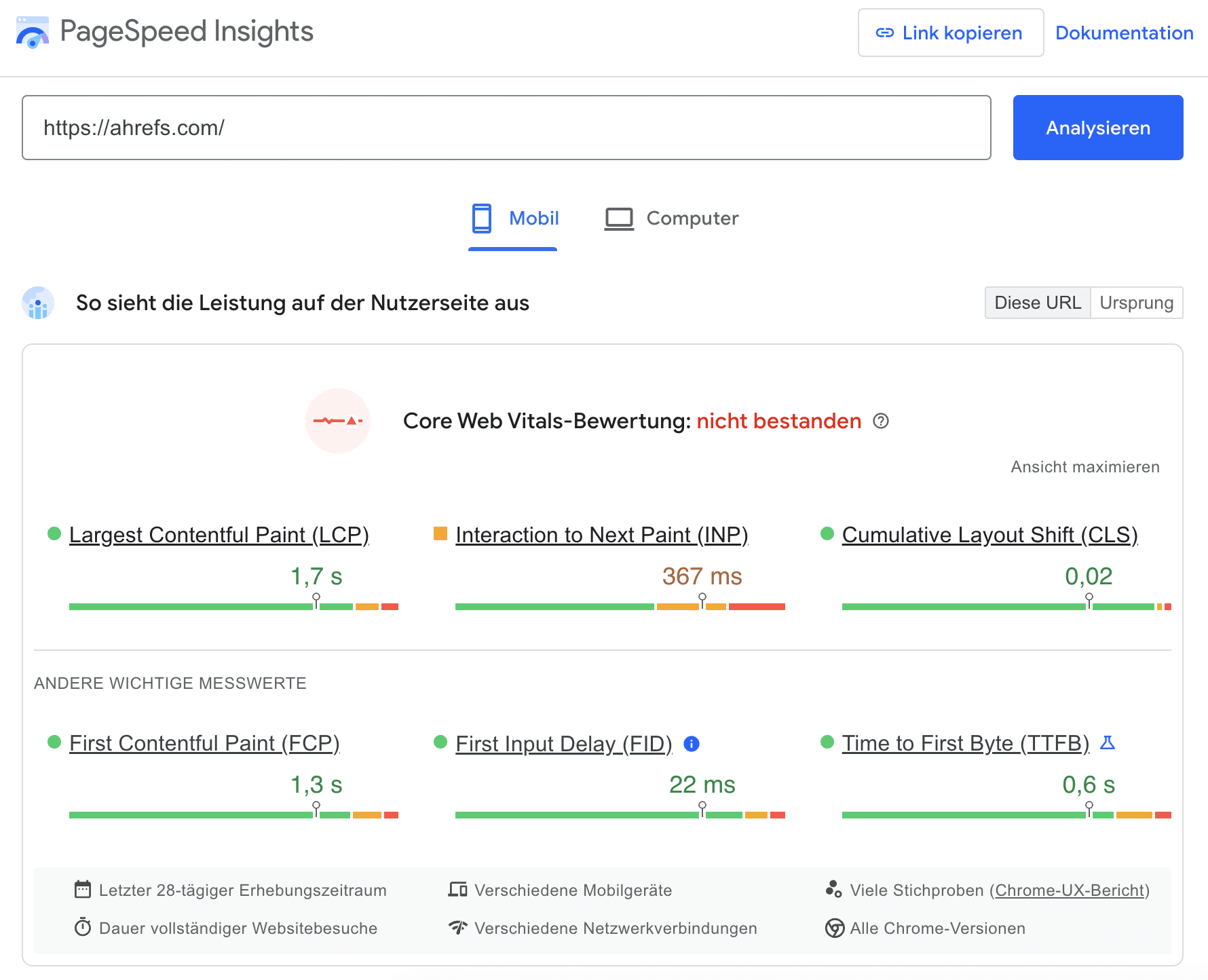Image resolution: width=1208 pixels, height=980 pixels.
Task: Click the green status dot for CLS
Action: click(827, 533)
